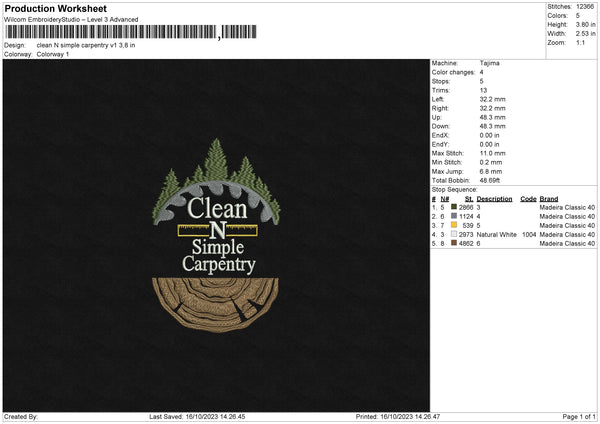
Task: Click the green thread swatch in row 1
Action: (x=454, y=207)
